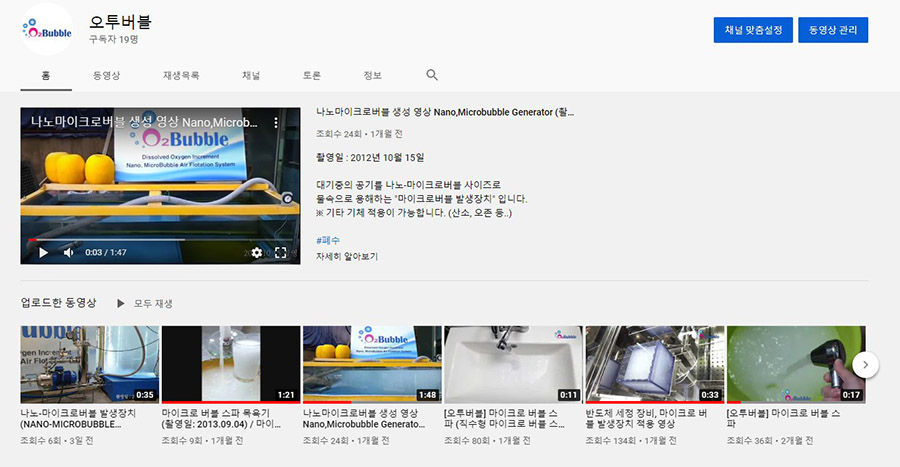900x467 pixels.
Task: Open featured video settings gear
Action: (257, 252)
